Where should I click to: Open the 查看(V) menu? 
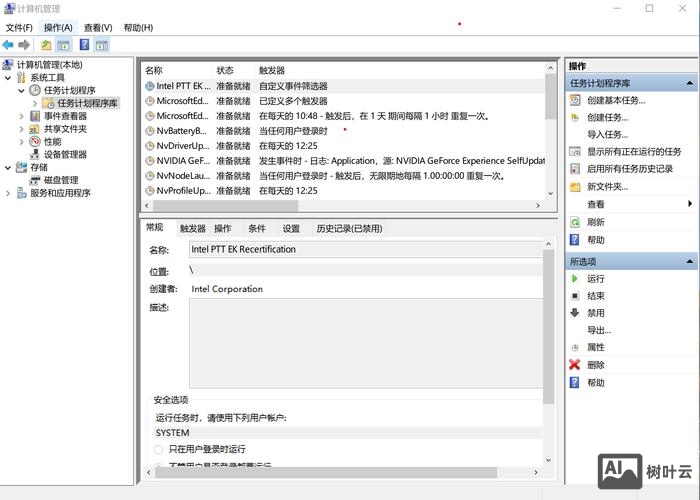click(x=98, y=28)
